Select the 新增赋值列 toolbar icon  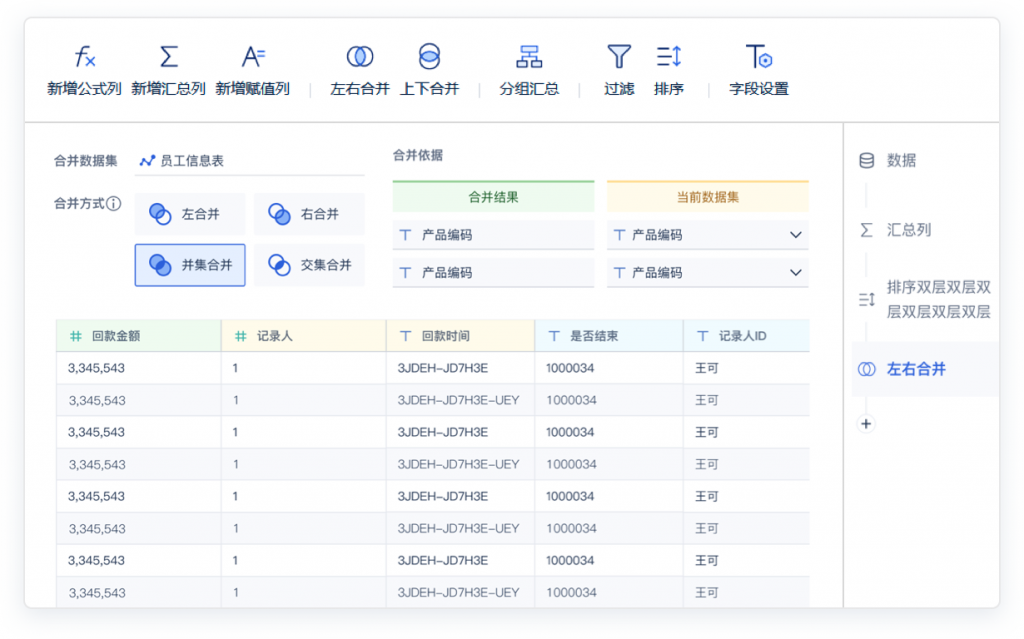253,57
